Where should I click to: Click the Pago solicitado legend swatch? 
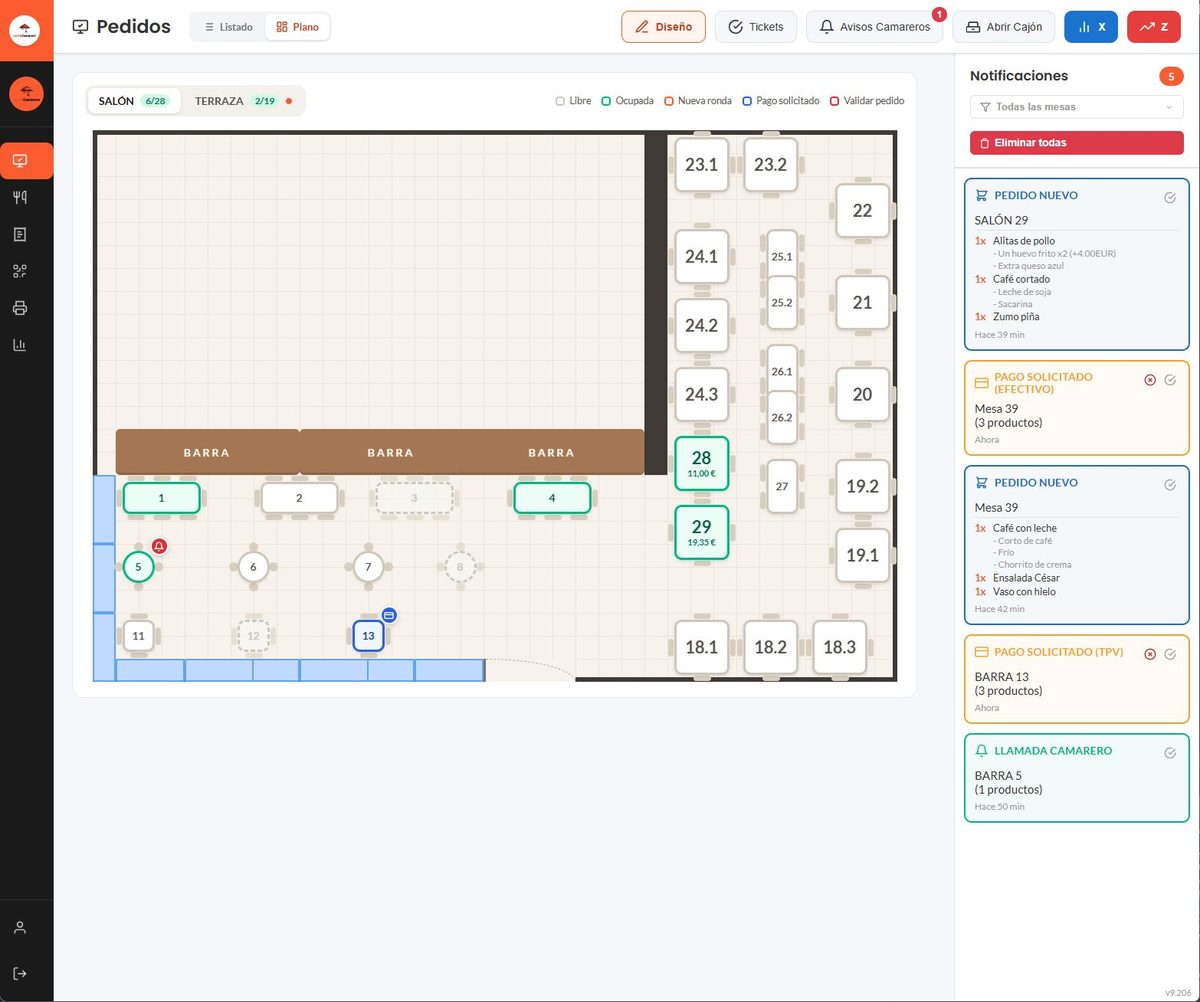[x=747, y=101]
